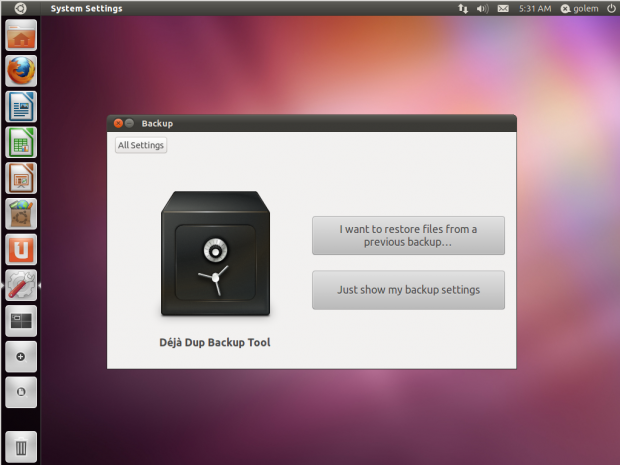Select the System Settings wrench icon
This screenshot has height=465, width=620.
[x=21, y=285]
